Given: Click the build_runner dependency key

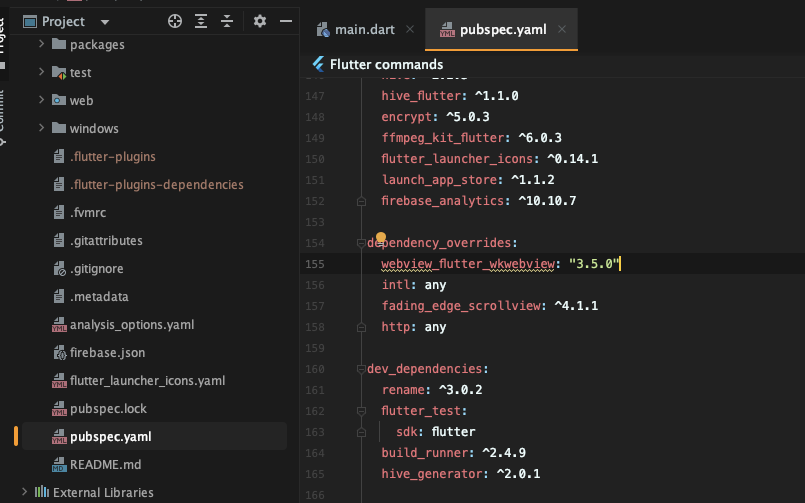Looking at the screenshot, I should tap(425, 453).
